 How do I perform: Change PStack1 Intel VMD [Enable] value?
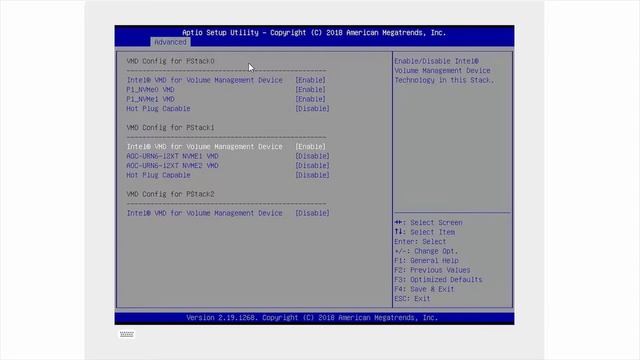[310, 147]
